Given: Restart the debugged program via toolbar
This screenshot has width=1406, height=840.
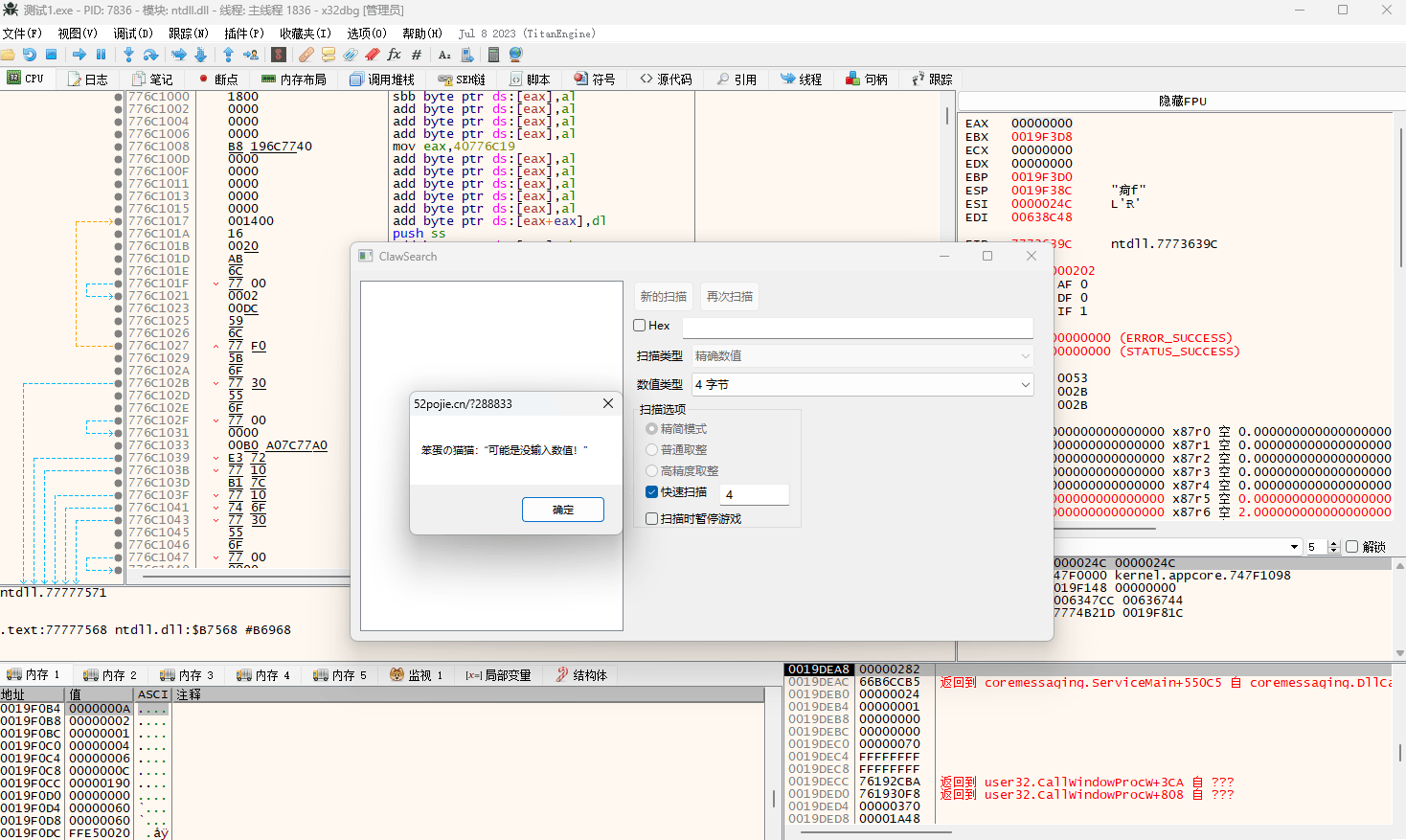Looking at the screenshot, I should coord(29,55).
